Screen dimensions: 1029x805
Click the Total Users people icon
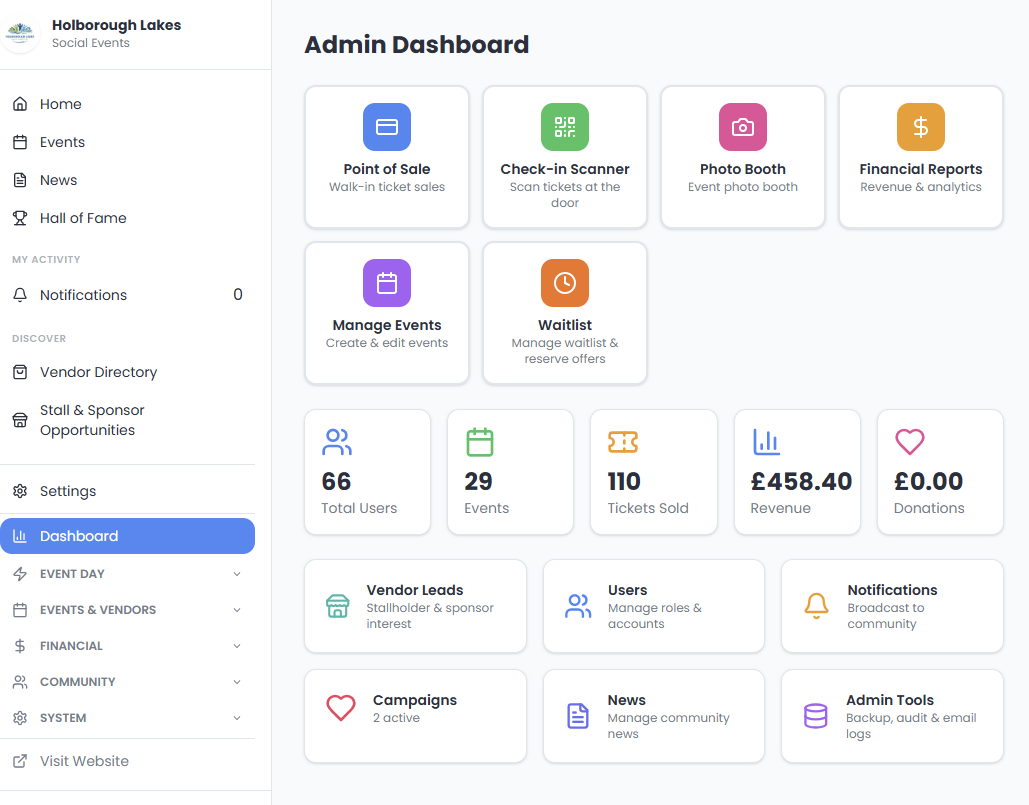(337, 442)
